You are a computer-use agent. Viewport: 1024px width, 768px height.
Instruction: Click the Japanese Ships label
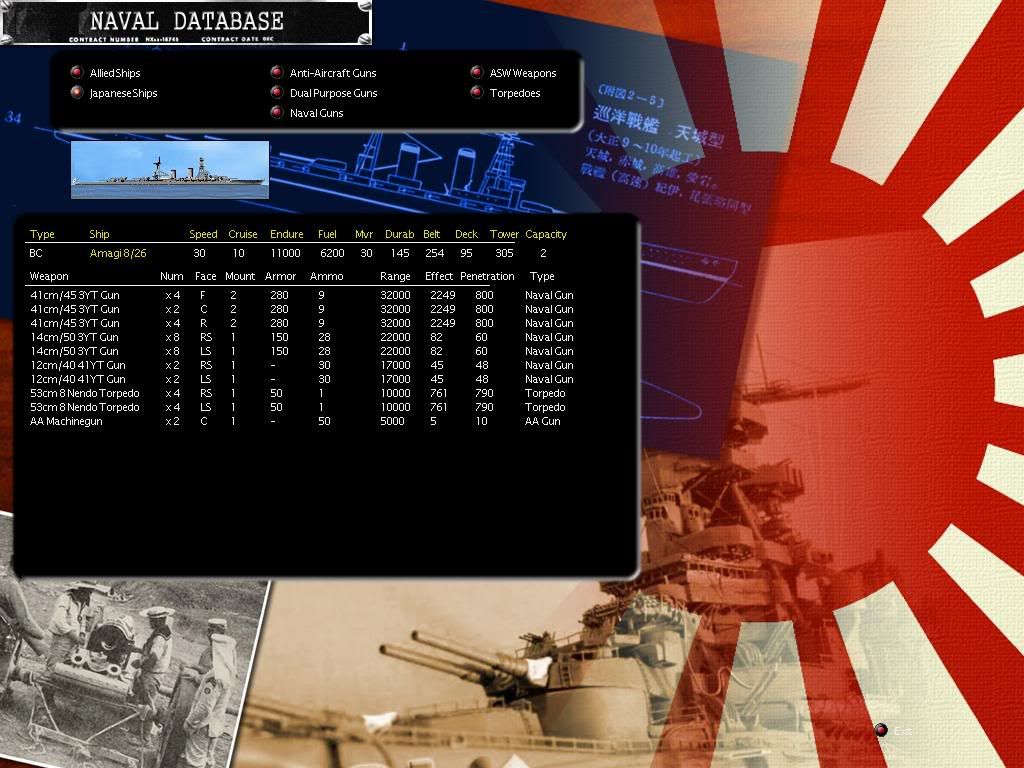123,93
